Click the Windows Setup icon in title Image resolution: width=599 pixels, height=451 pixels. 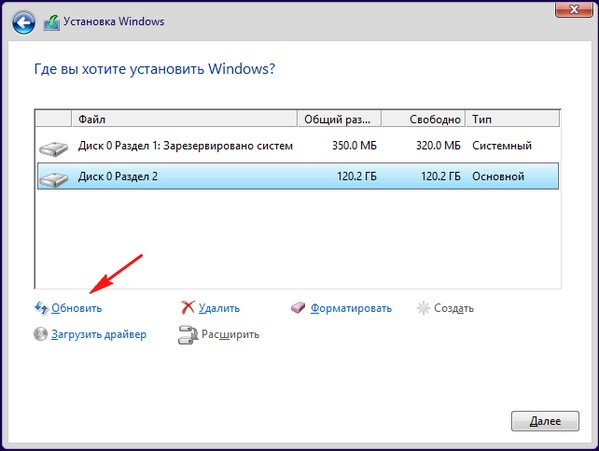pyautogui.click(x=52, y=23)
